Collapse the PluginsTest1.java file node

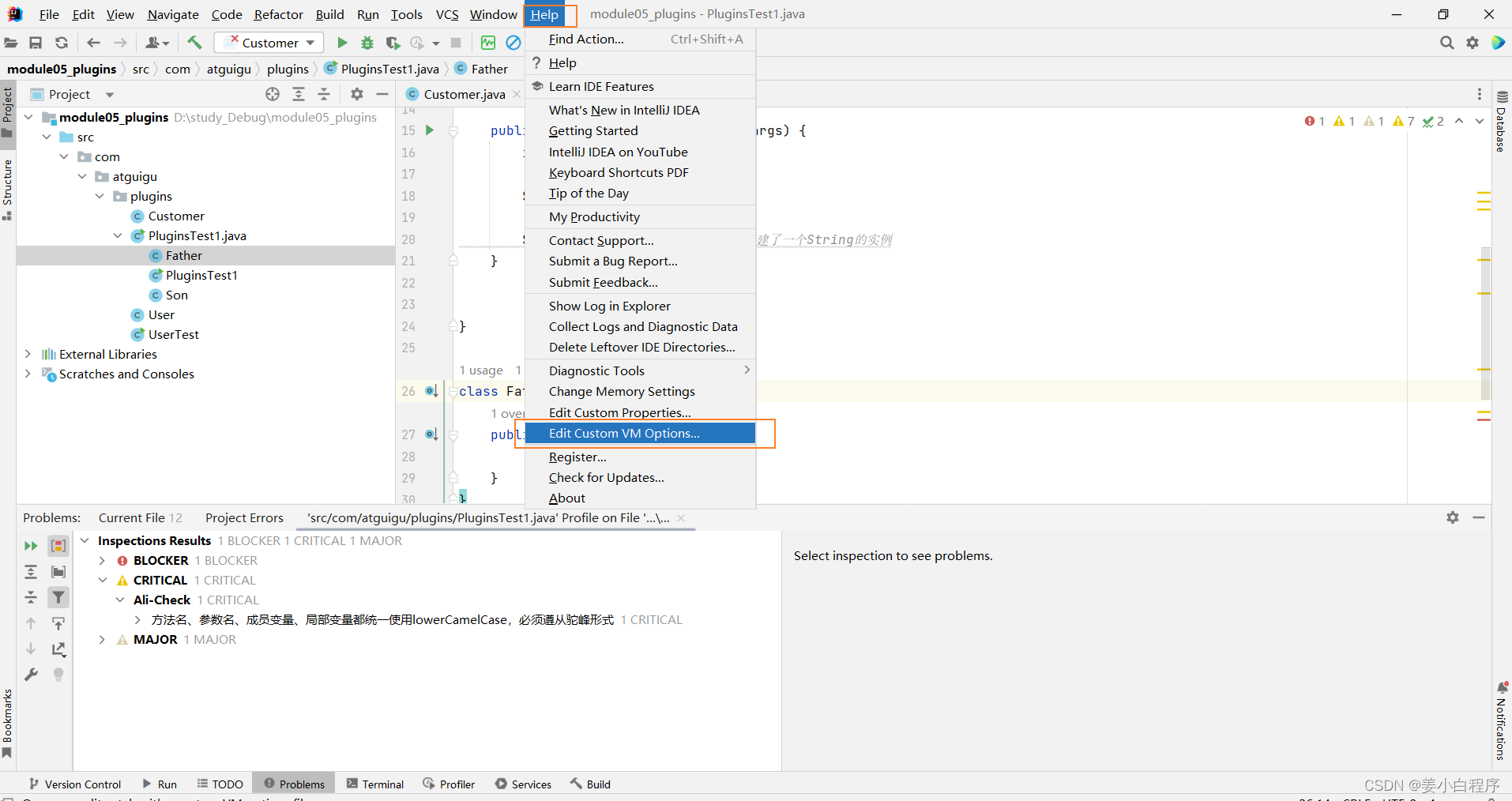pyautogui.click(x=118, y=235)
